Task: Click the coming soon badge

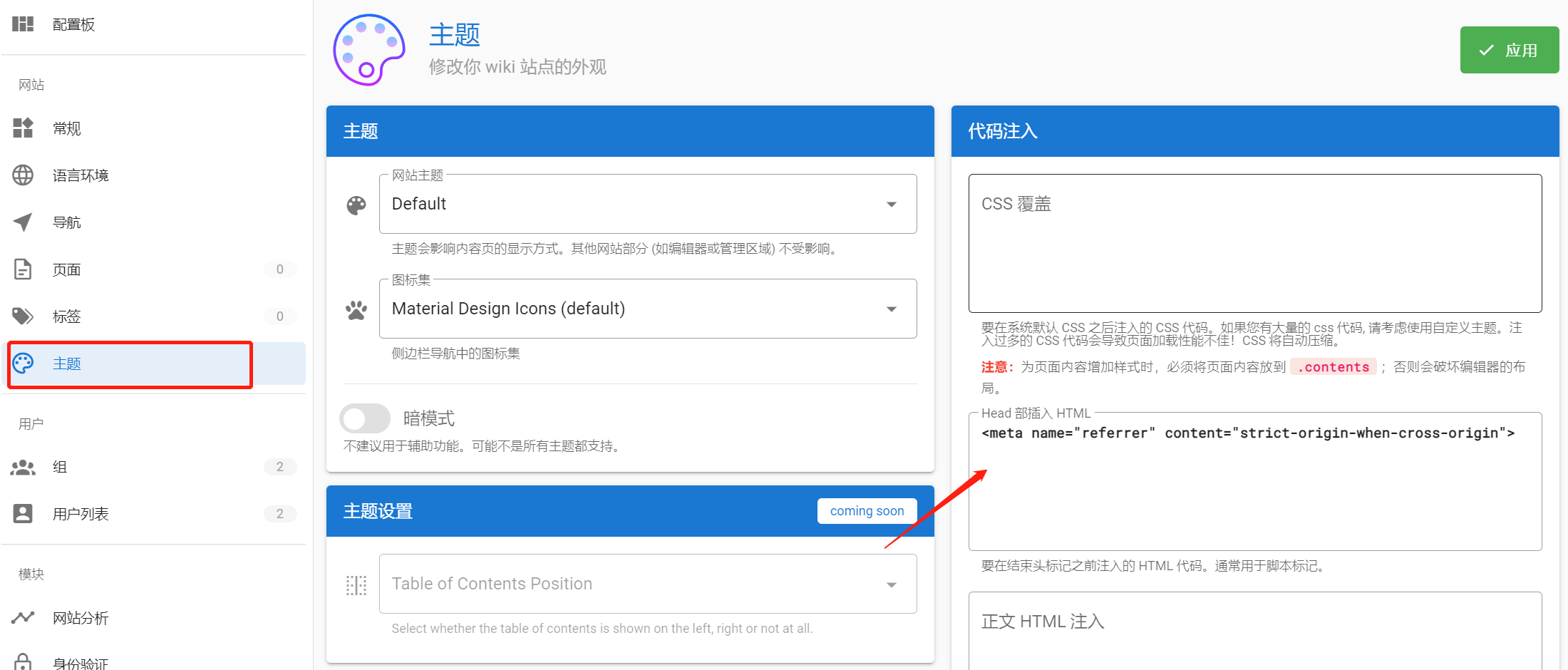Action: point(867,511)
